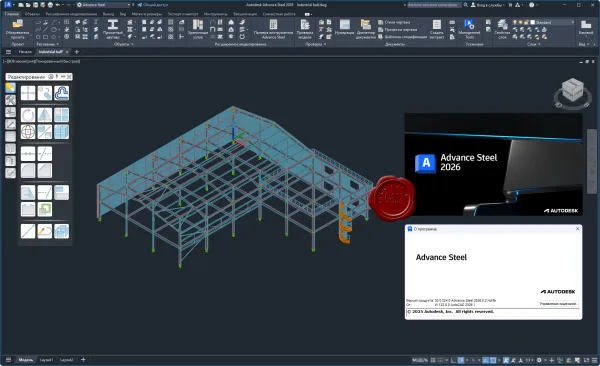Expand the Объекты panel

[124, 44]
